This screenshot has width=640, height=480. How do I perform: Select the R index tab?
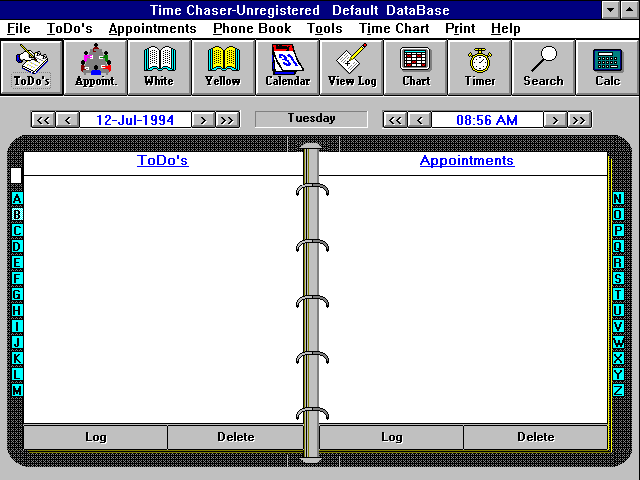click(618, 262)
